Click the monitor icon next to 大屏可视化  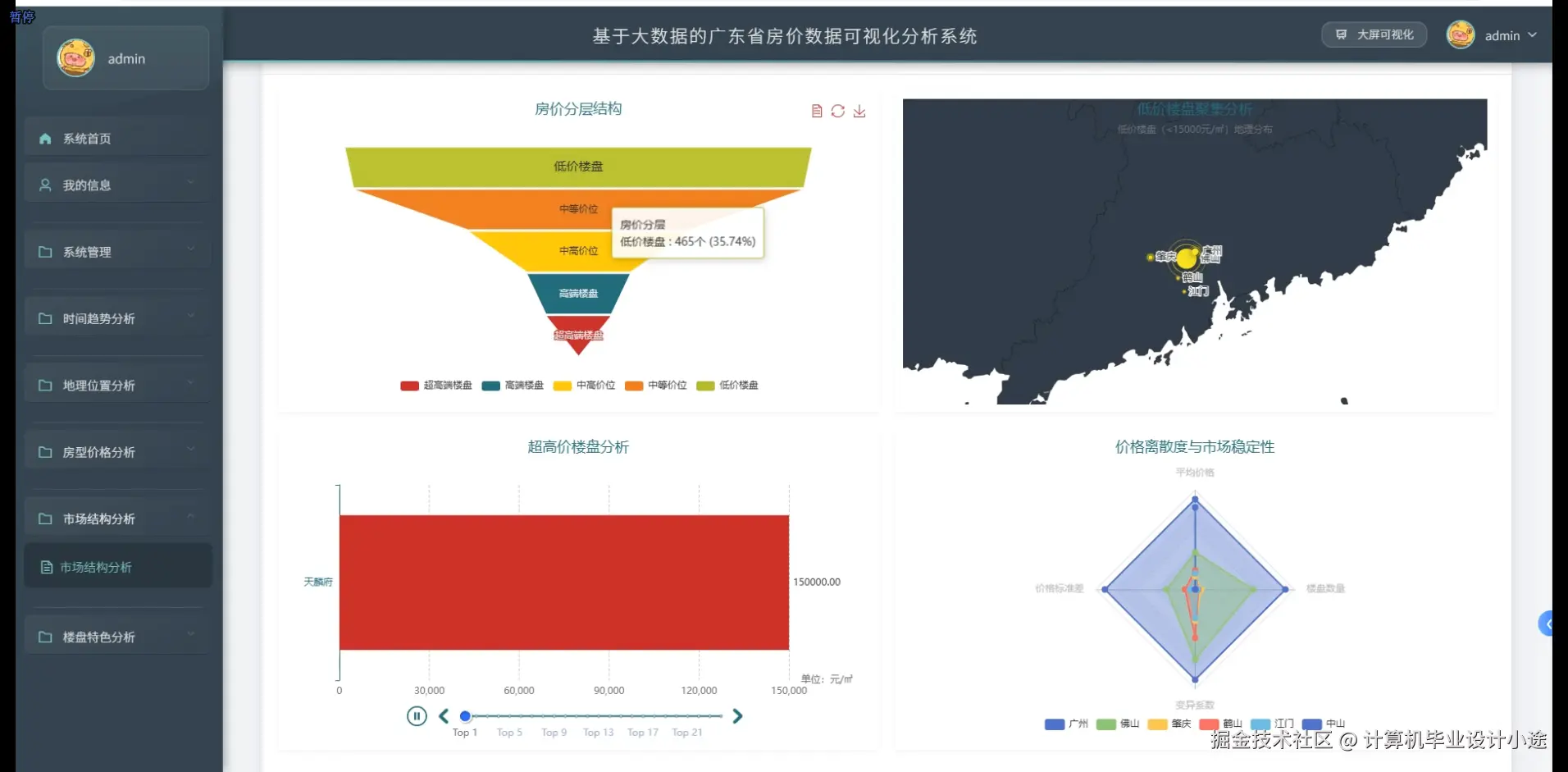[x=1342, y=34]
